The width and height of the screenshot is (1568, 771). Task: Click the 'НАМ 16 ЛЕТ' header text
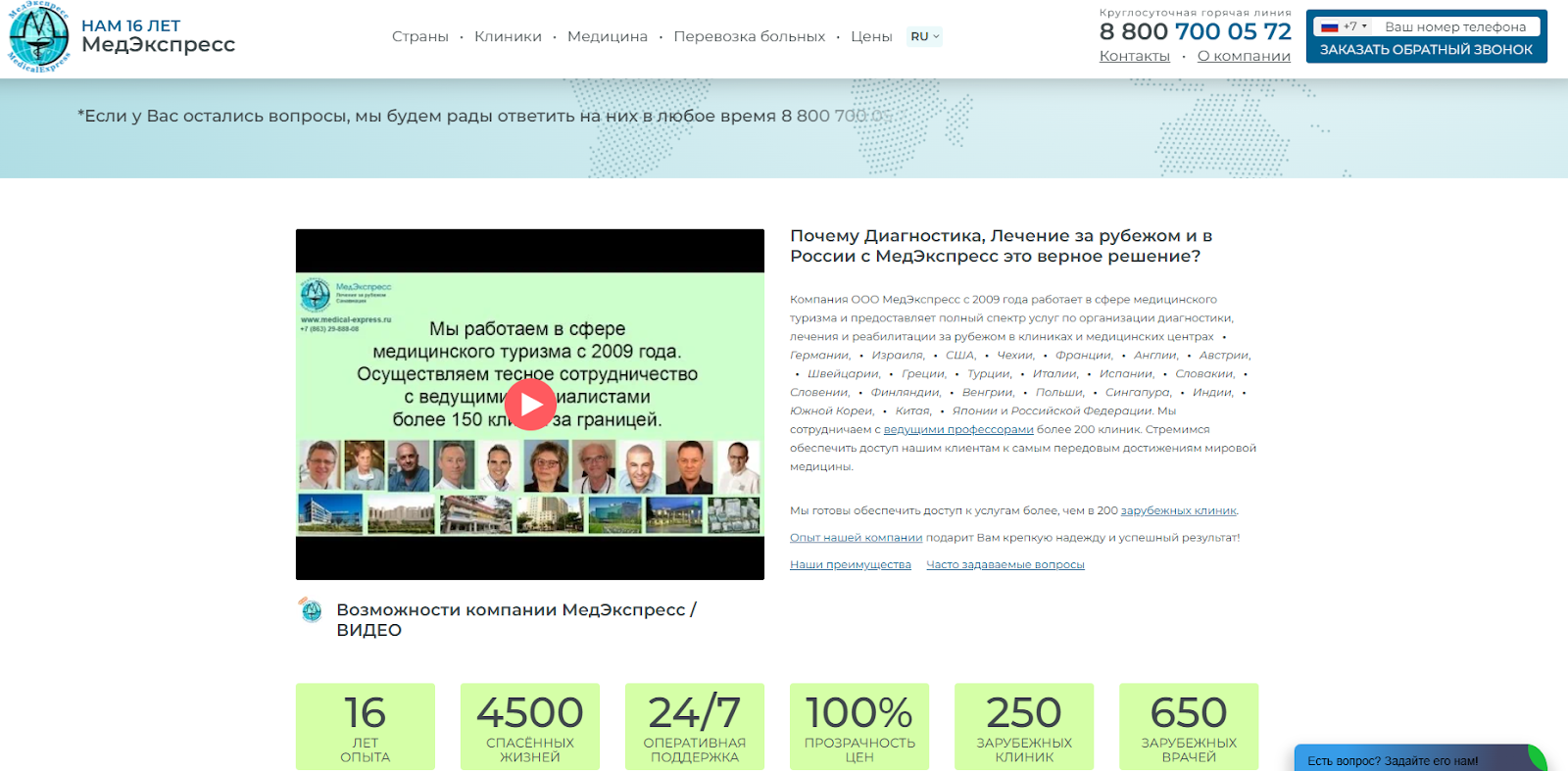pyautogui.click(x=130, y=25)
